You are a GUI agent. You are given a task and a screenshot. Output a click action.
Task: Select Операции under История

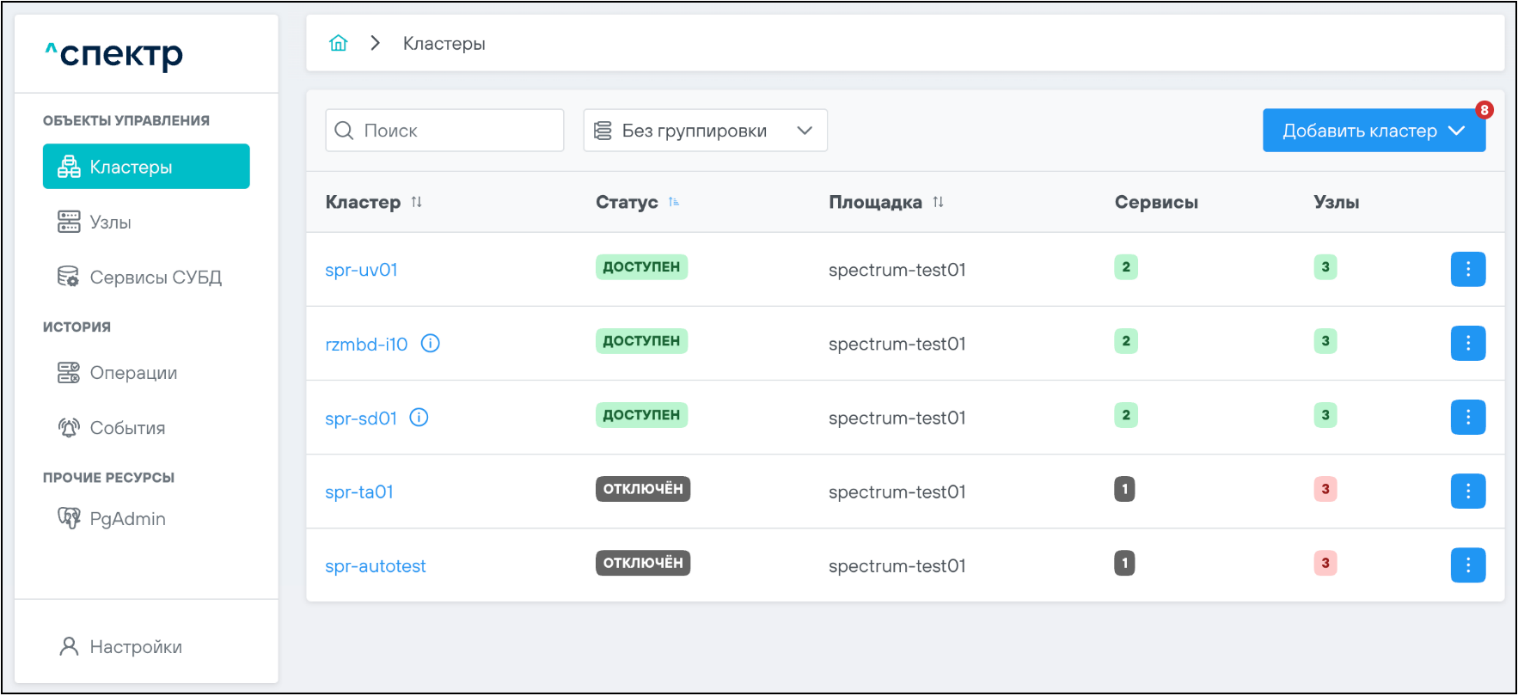(x=133, y=373)
